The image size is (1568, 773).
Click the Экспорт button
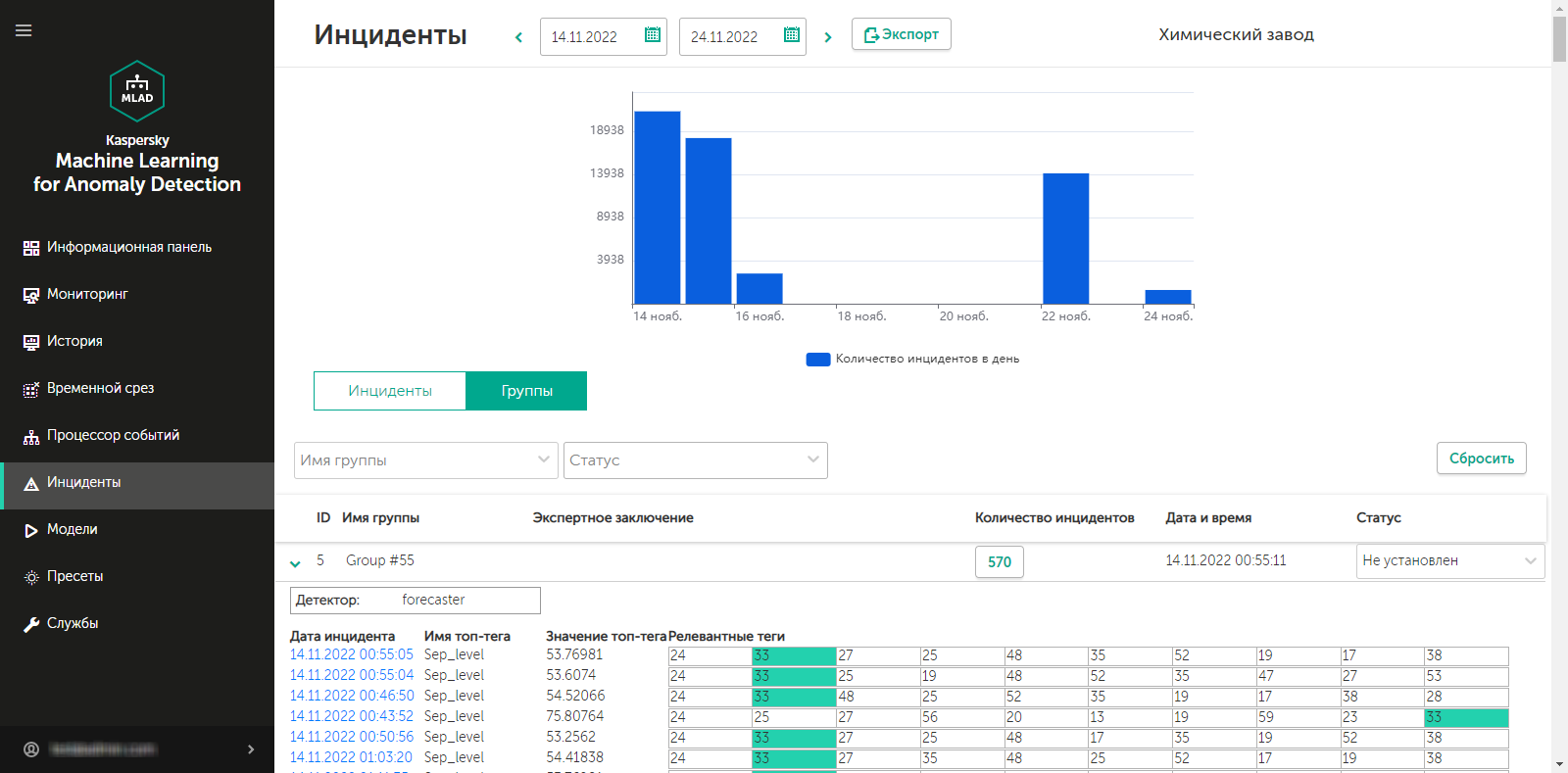(901, 34)
